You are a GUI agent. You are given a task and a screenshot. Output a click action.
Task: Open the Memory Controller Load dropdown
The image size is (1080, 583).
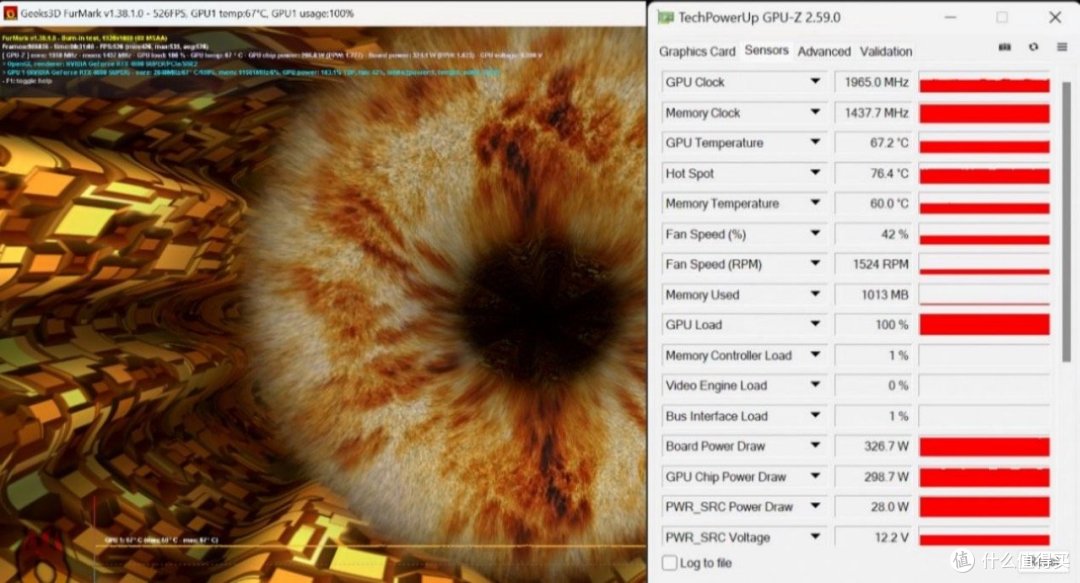coord(816,354)
